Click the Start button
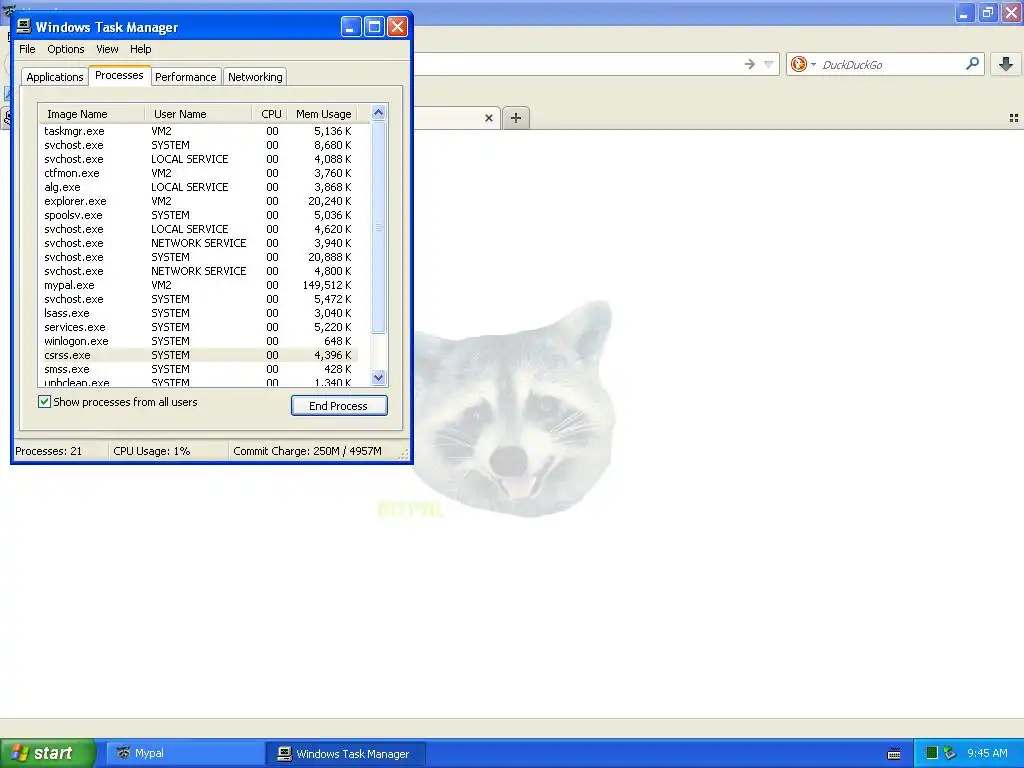Viewport: 1024px width, 768px height. click(48, 753)
